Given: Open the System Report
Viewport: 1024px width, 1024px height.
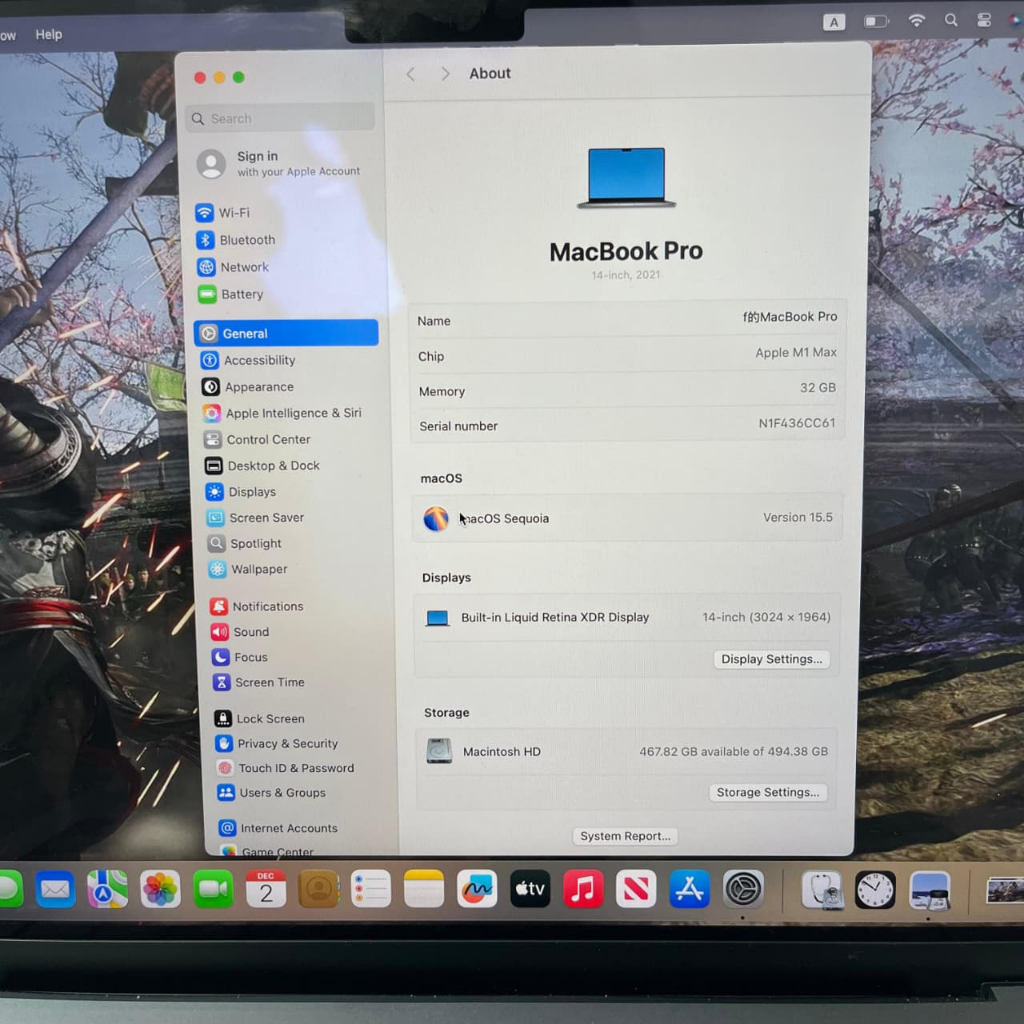Looking at the screenshot, I should pos(626,836).
